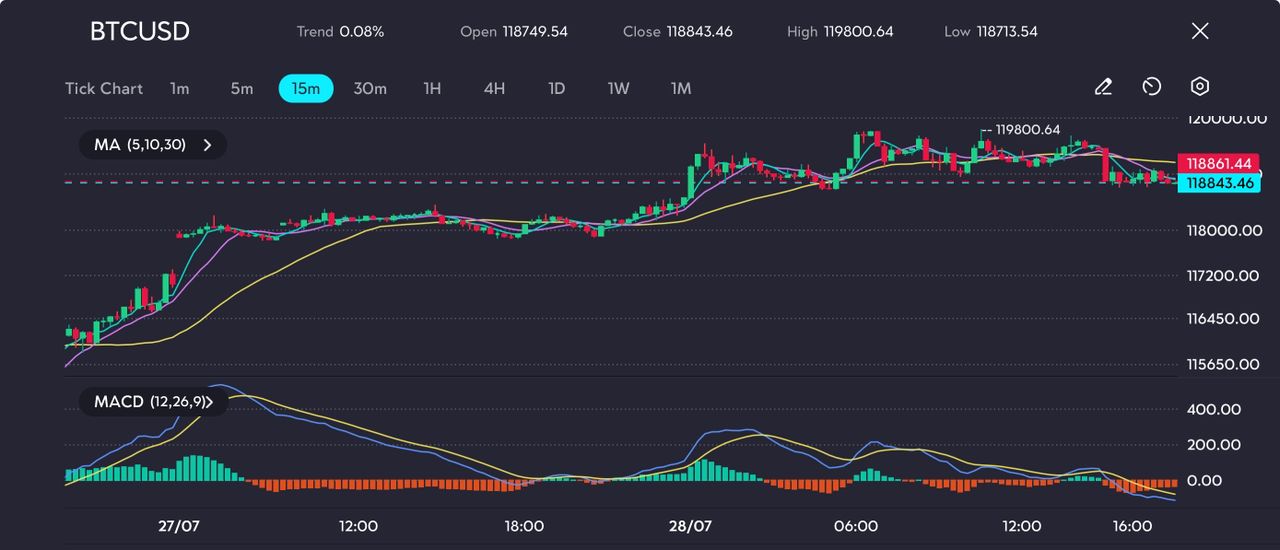The width and height of the screenshot is (1280, 550).
Task: Click the BTCUSD symbol title
Action: [x=140, y=31]
